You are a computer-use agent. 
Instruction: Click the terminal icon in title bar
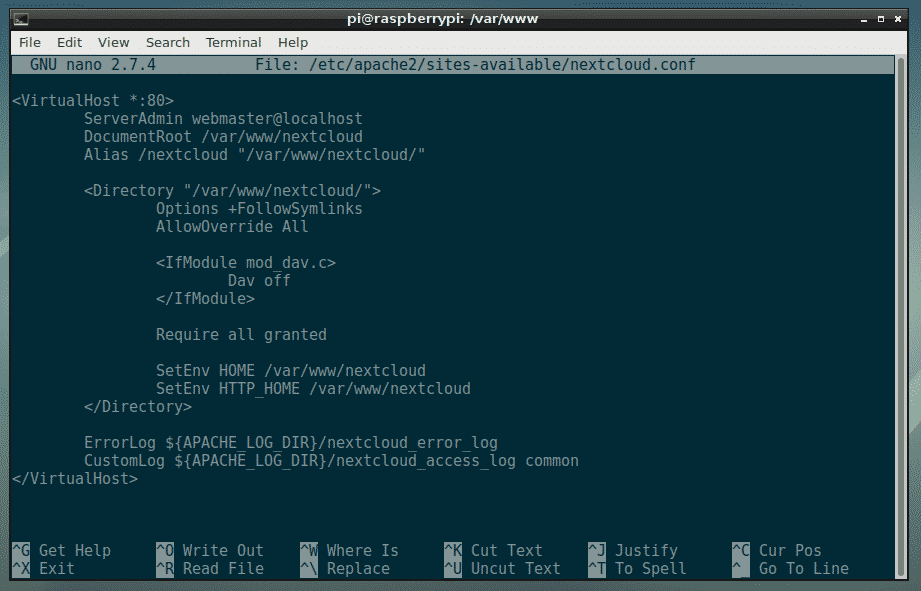21,19
